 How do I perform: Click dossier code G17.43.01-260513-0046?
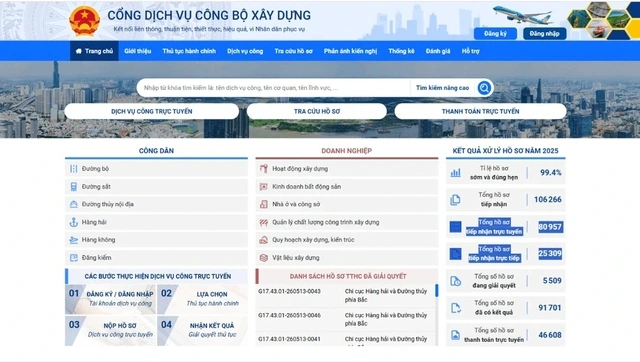tap(289, 315)
